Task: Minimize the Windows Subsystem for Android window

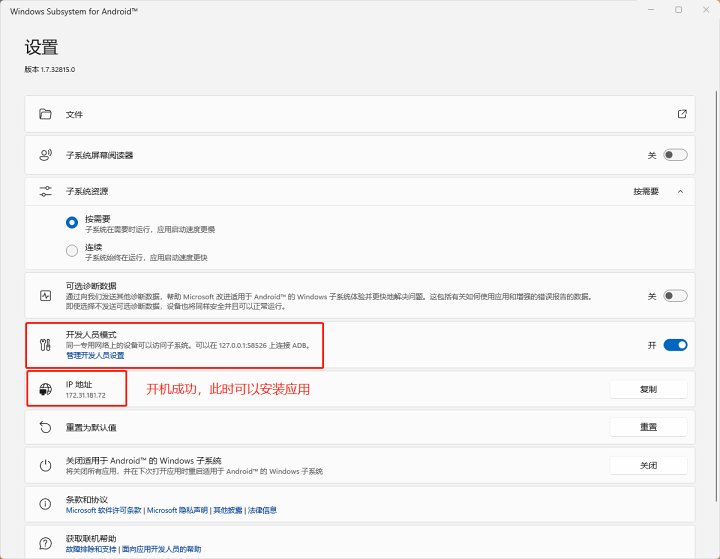Action: point(651,10)
